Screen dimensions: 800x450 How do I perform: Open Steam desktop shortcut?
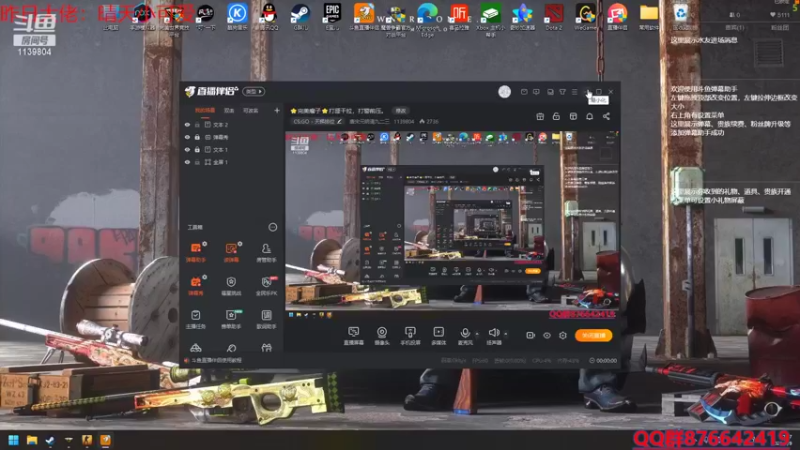coord(301,16)
